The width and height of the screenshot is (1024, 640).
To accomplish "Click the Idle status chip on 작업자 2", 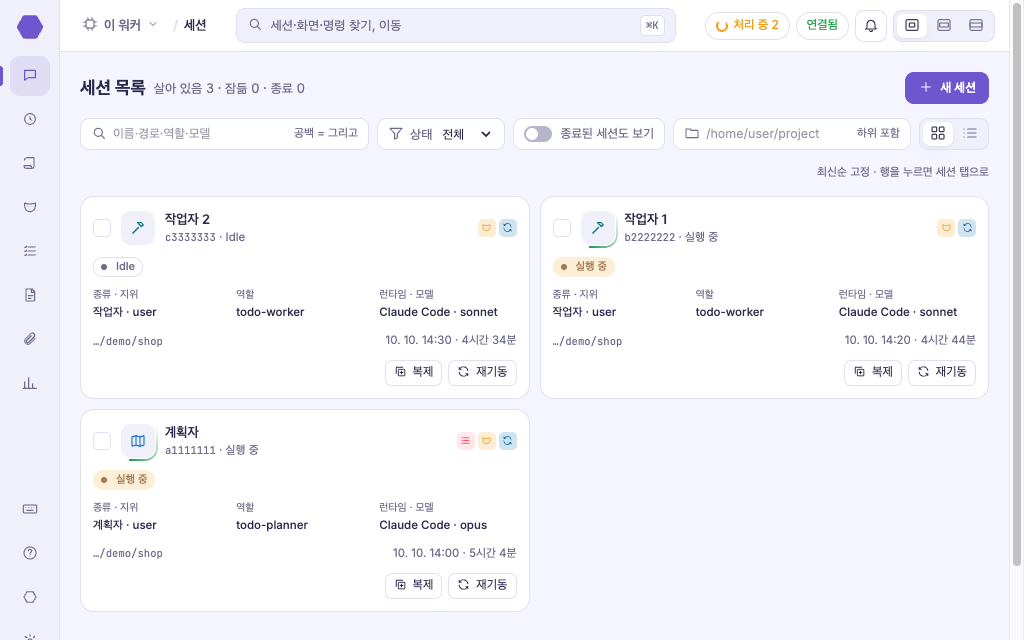I will 118,266.
